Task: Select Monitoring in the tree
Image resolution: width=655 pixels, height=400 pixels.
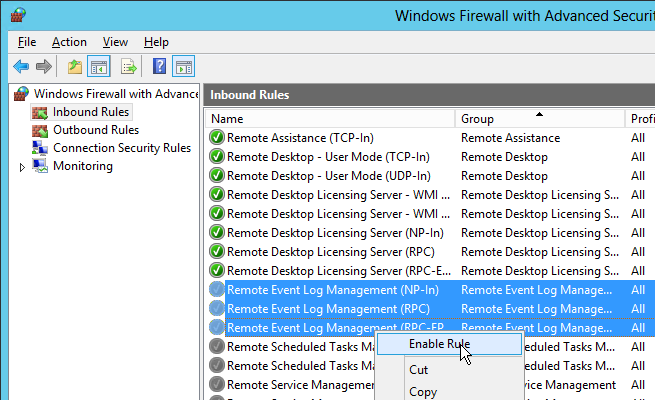Action: click(x=83, y=166)
